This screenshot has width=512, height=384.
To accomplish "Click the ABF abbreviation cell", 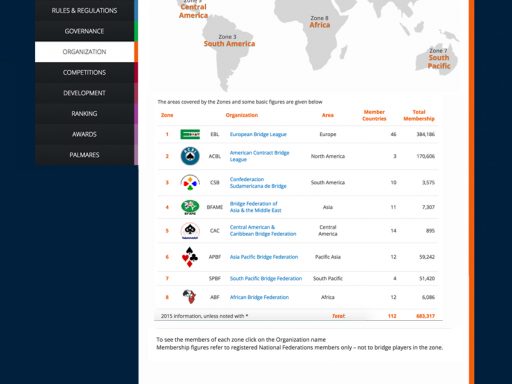I will pyautogui.click(x=215, y=297).
